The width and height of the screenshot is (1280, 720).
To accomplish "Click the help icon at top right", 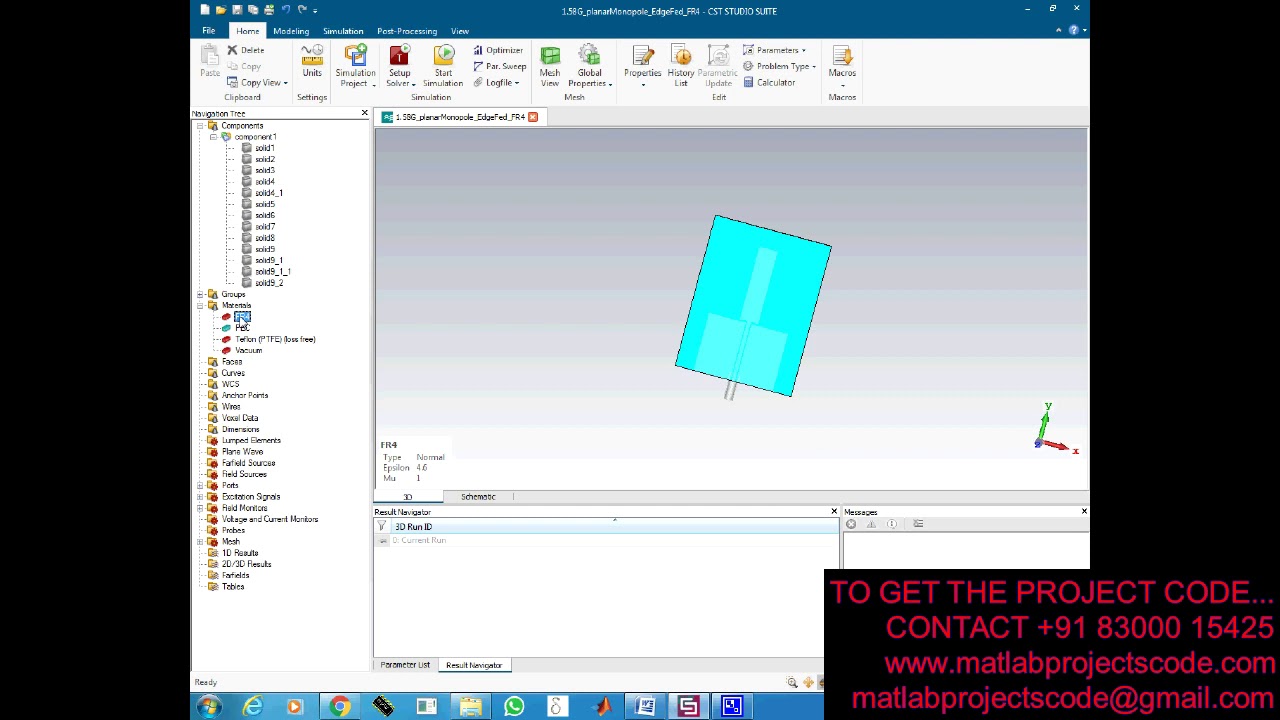I will 1074,30.
